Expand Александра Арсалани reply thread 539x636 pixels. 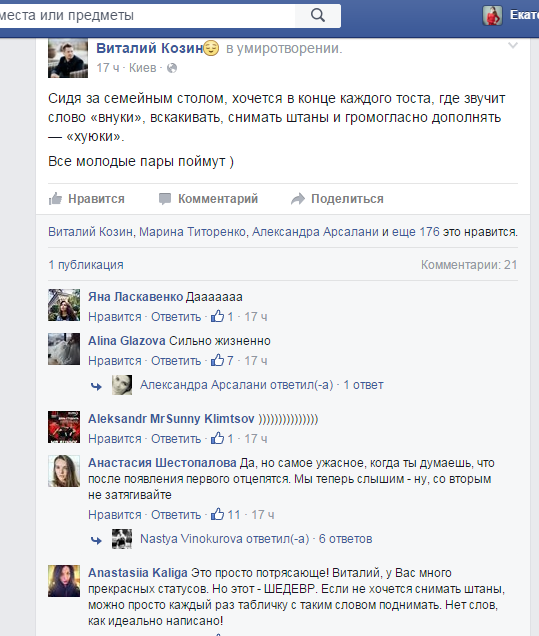(262, 385)
